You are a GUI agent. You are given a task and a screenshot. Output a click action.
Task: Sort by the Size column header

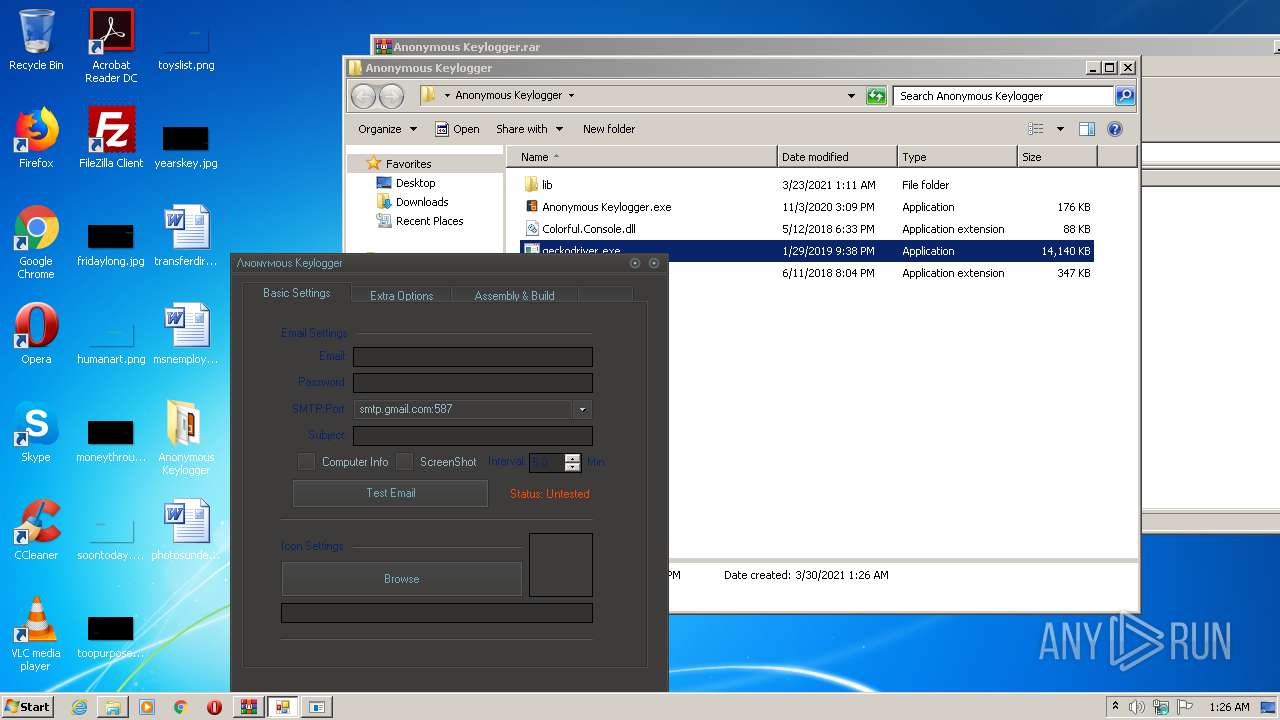(1057, 157)
